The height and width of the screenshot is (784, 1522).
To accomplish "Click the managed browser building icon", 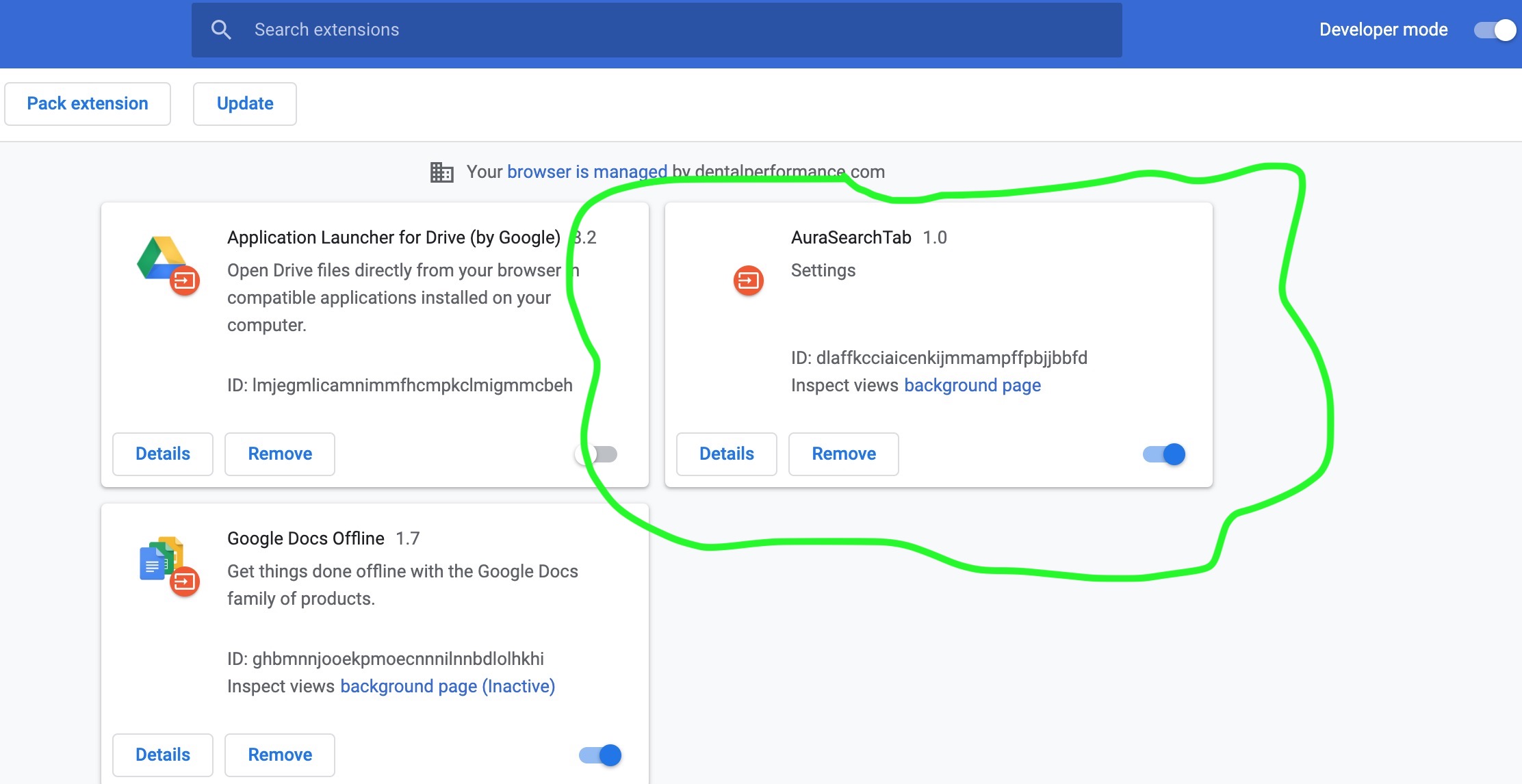I will tap(441, 172).
